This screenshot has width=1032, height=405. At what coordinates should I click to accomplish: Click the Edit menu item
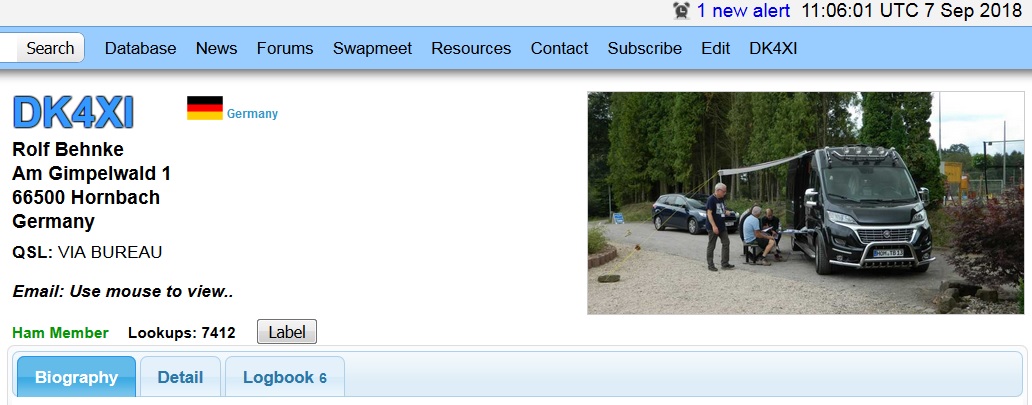point(715,49)
